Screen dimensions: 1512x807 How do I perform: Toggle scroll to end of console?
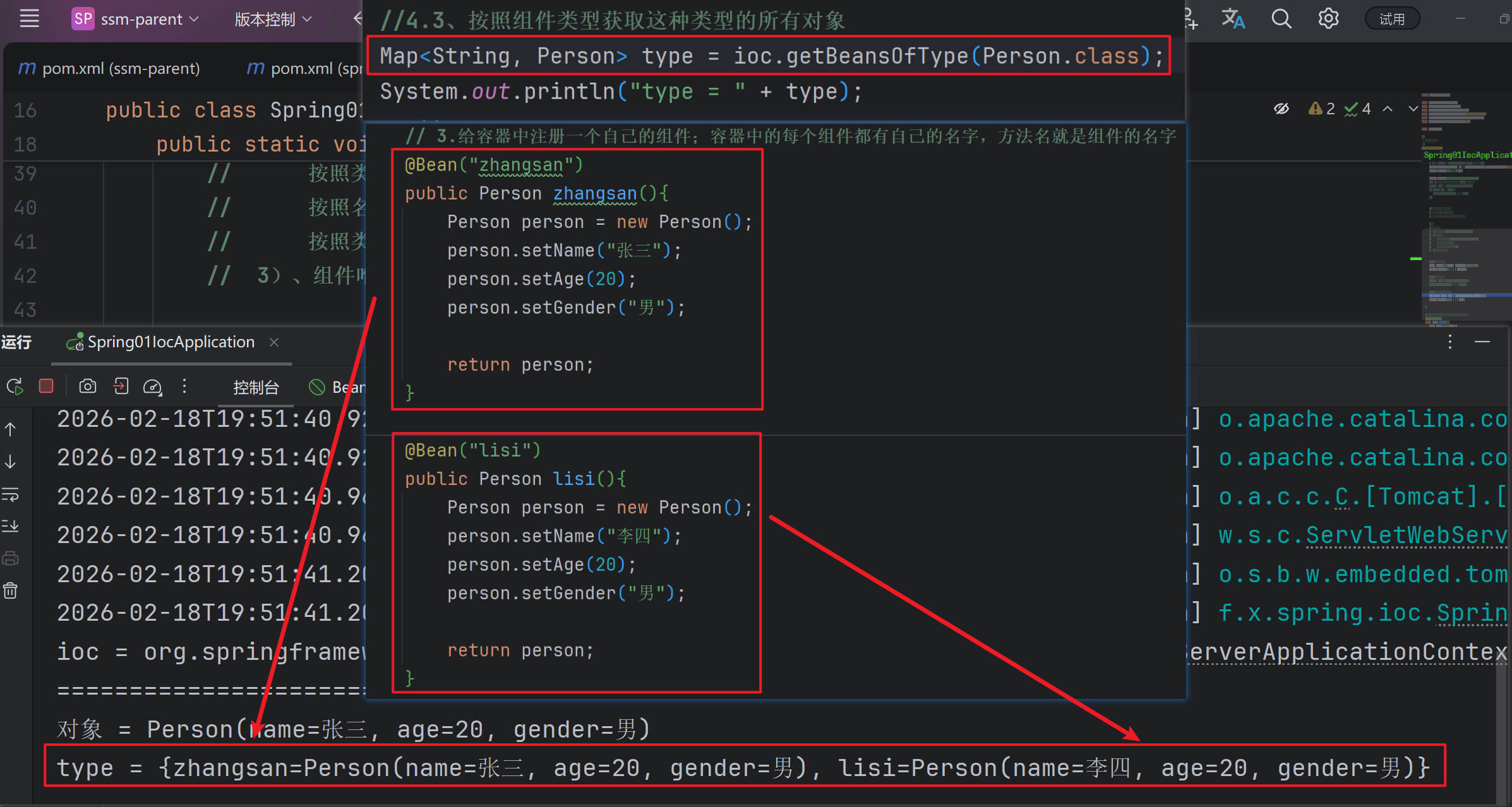(x=11, y=526)
